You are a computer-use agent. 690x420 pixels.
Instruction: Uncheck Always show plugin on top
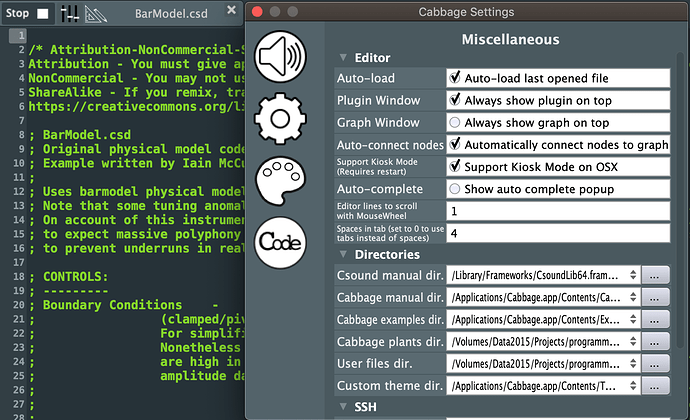pyautogui.click(x=455, y=100)
